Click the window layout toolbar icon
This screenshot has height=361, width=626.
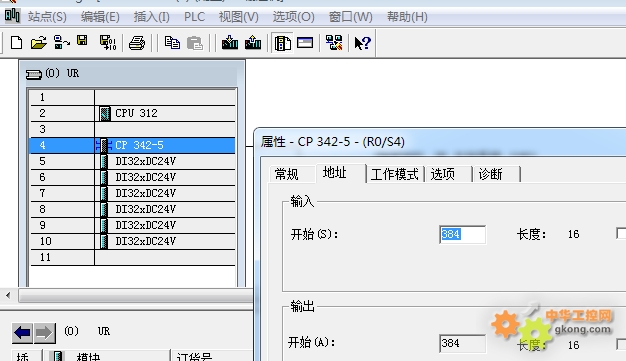(305, 42)
